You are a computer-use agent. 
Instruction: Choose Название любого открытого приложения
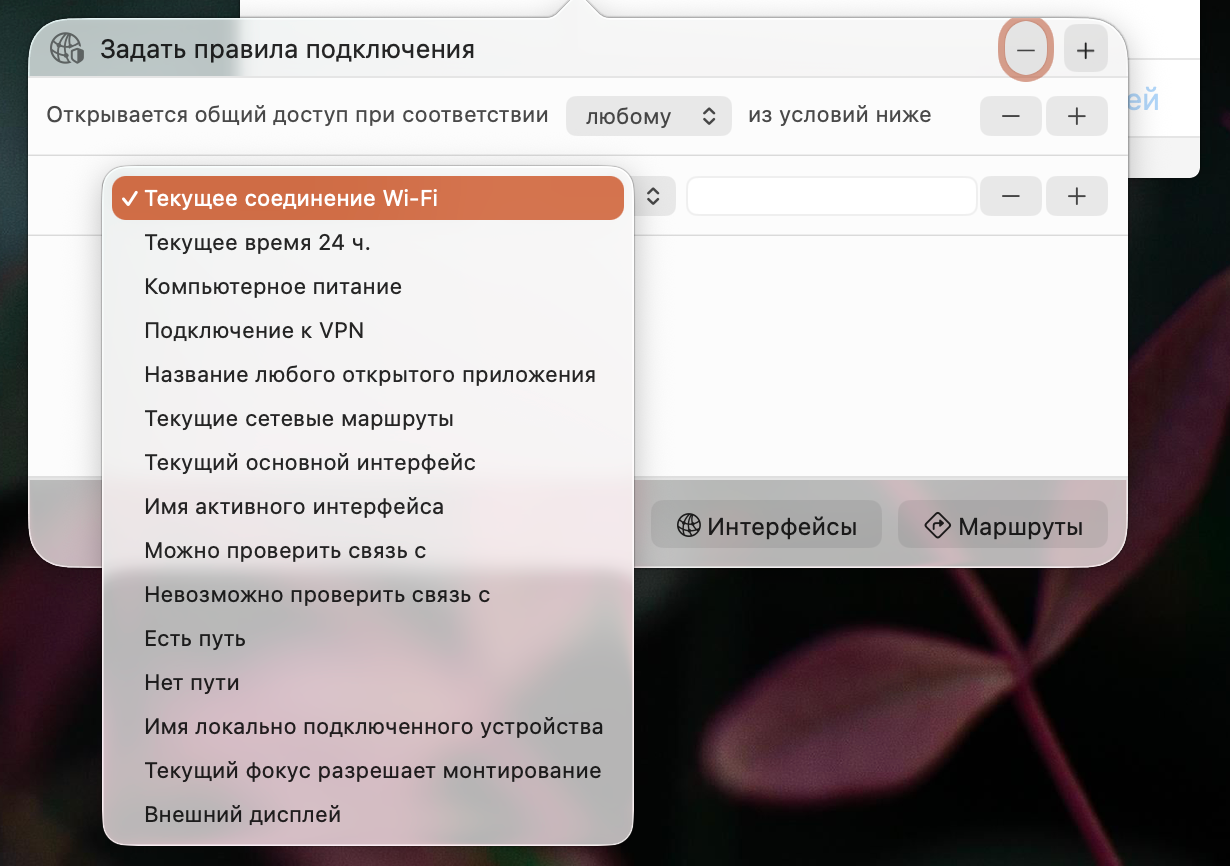369,374
